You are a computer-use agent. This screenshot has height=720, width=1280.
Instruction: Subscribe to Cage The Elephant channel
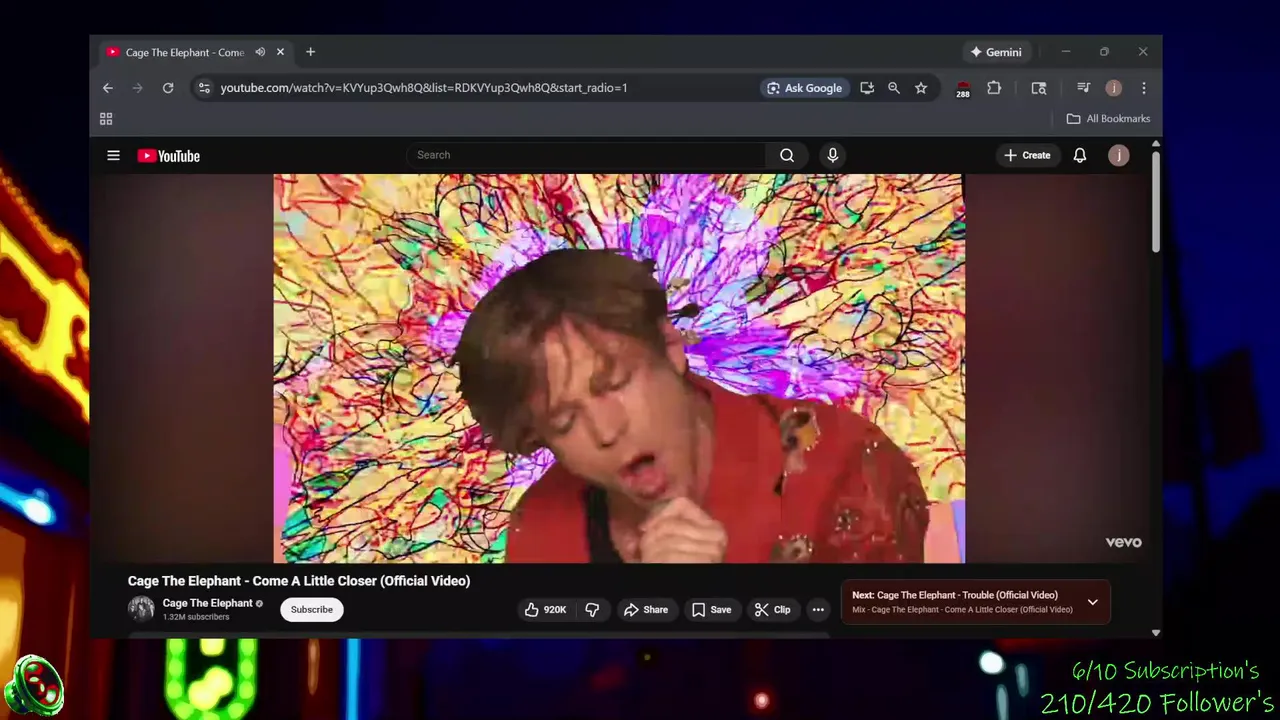click(312, 609)
